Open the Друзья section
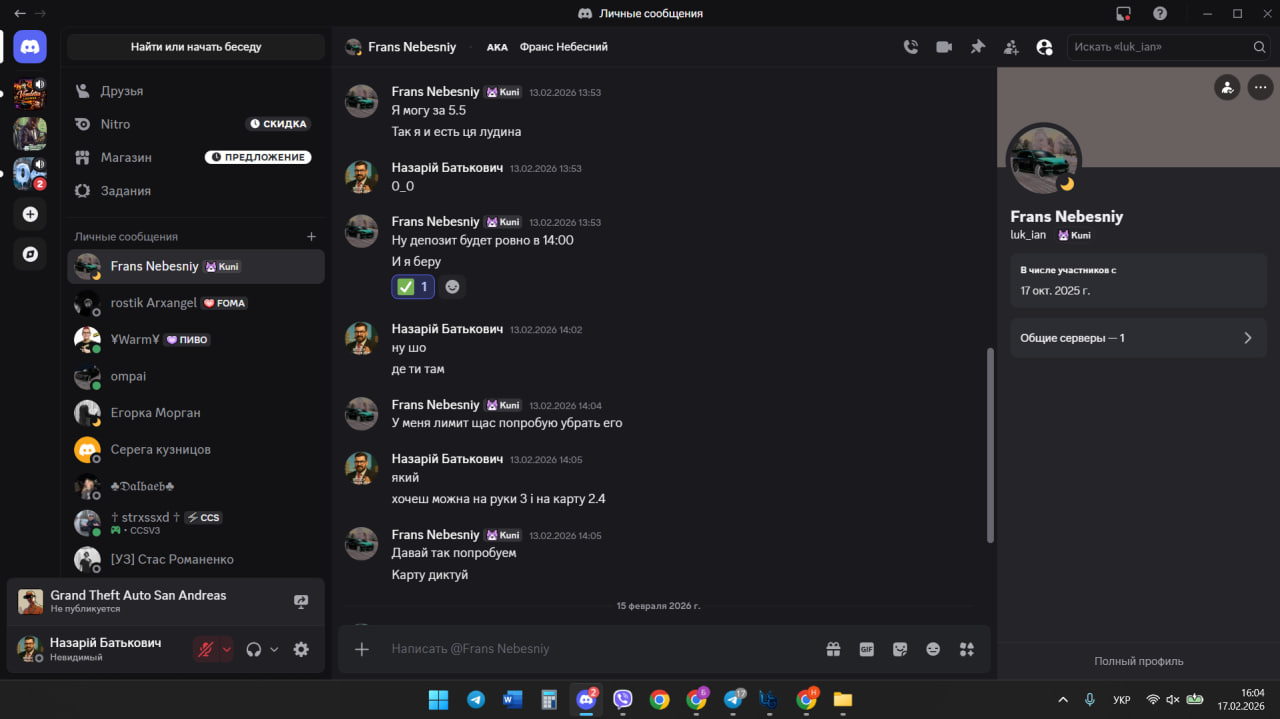The image size is (1280, 719). [196, 91]
